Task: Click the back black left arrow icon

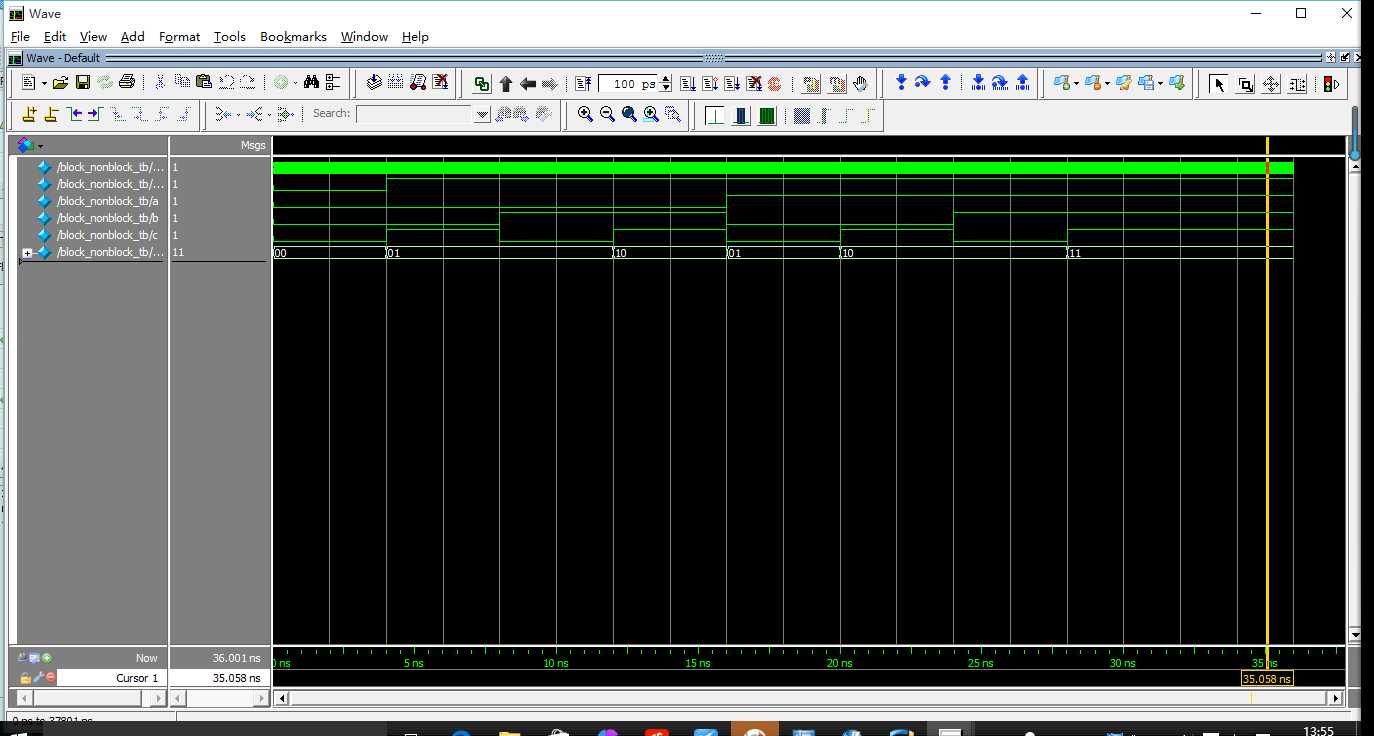Action: 528,84
